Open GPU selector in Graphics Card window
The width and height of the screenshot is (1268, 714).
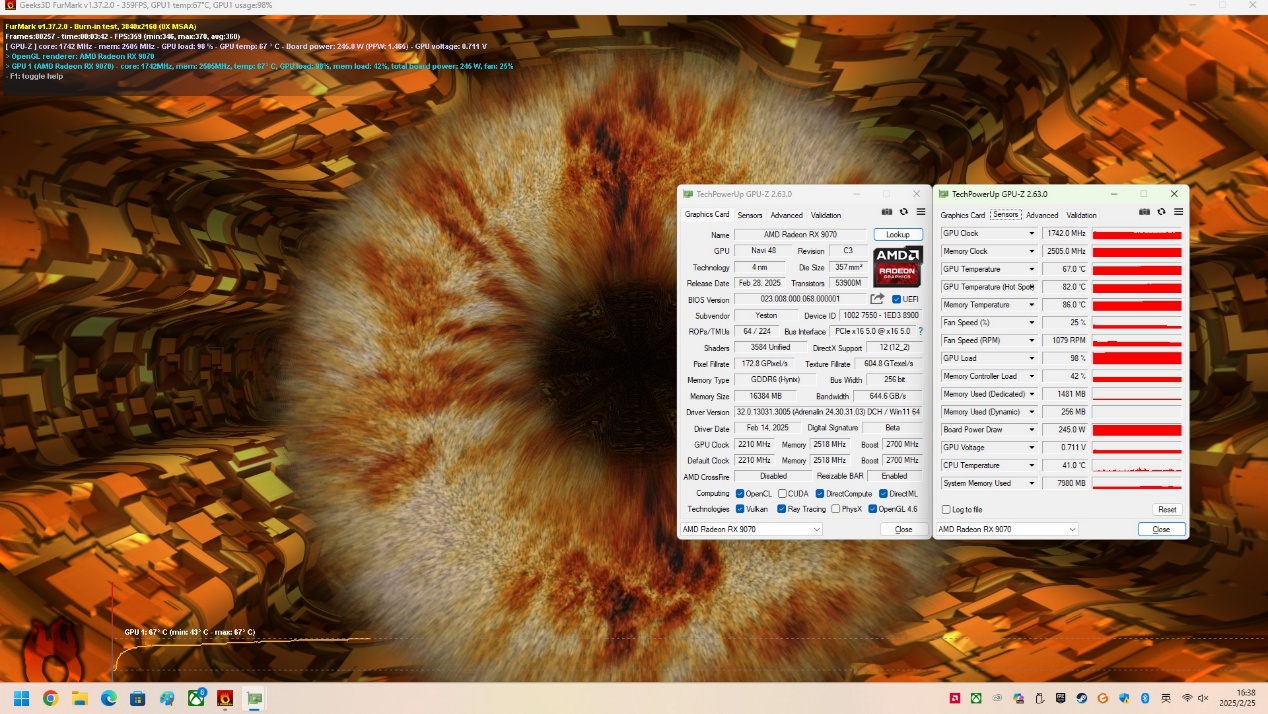click(x=751, y=529)
